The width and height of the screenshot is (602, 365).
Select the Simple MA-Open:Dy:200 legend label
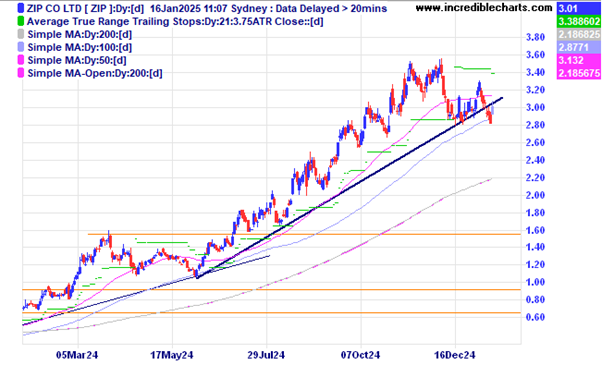coord(95,73)
